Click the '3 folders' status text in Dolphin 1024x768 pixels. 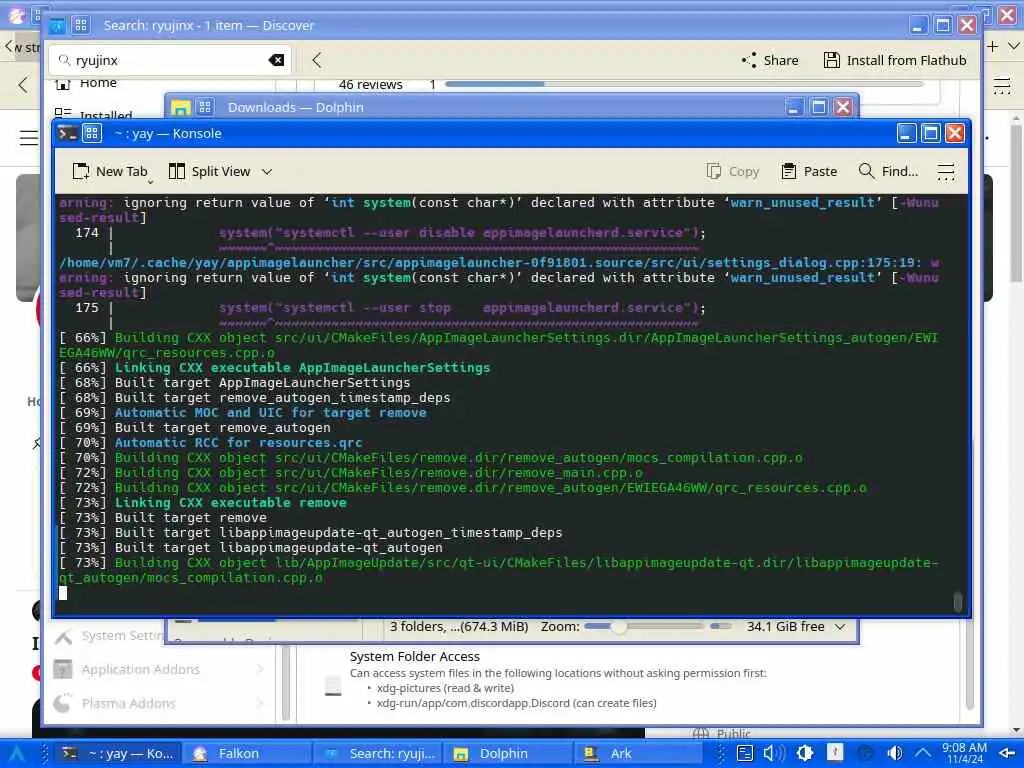[458, 626]
